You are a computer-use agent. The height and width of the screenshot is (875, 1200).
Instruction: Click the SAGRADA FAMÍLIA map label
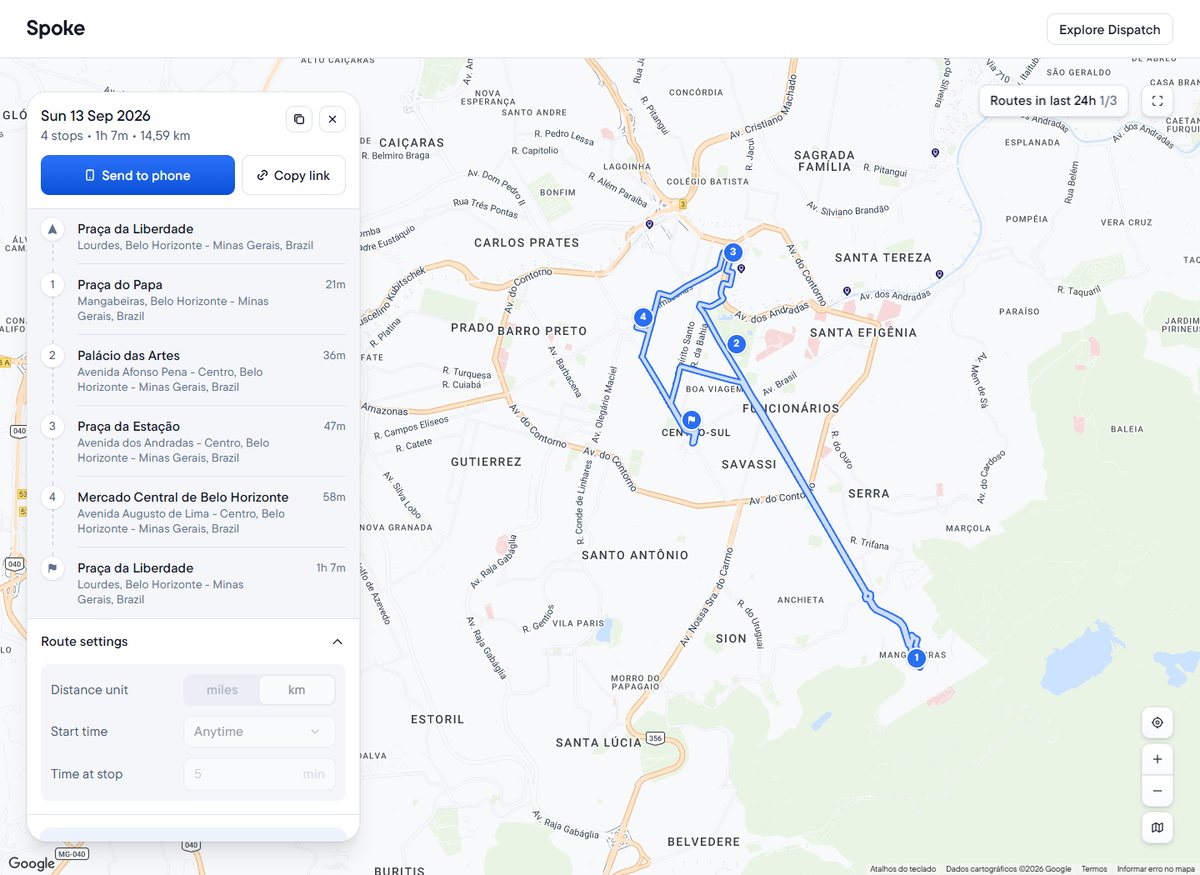(825, 163)
